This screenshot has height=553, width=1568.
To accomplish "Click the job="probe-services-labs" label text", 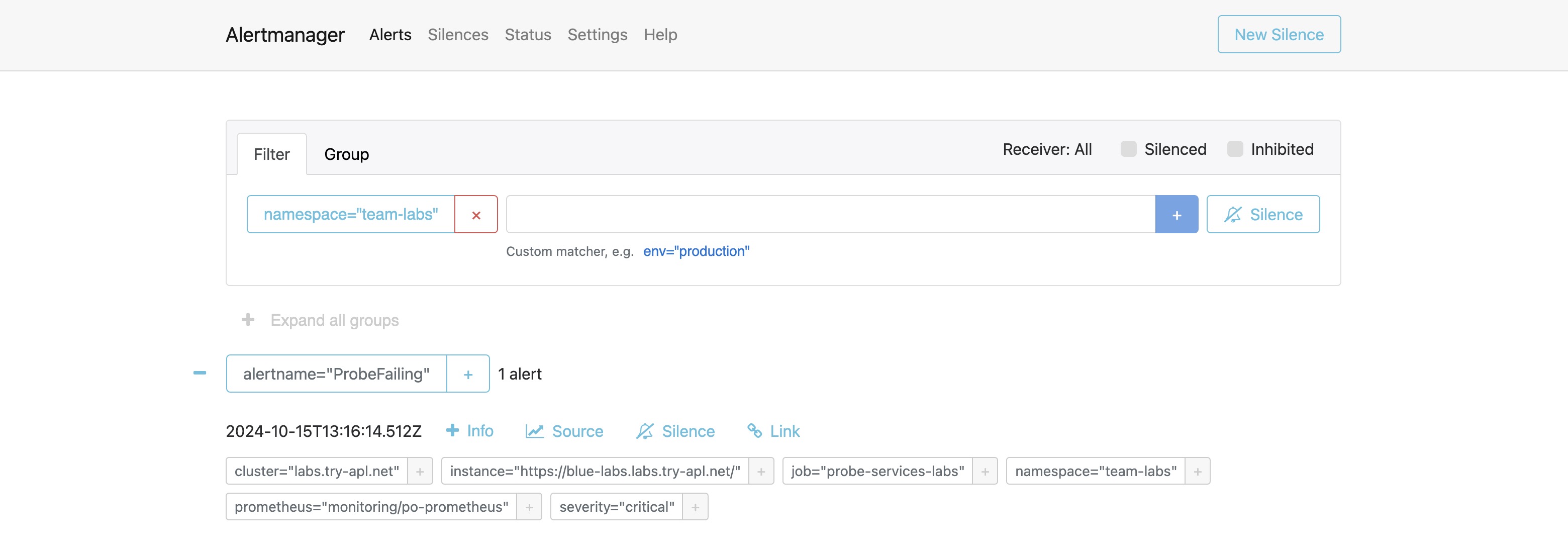I will pyautogui.click(x=878, y=472).
